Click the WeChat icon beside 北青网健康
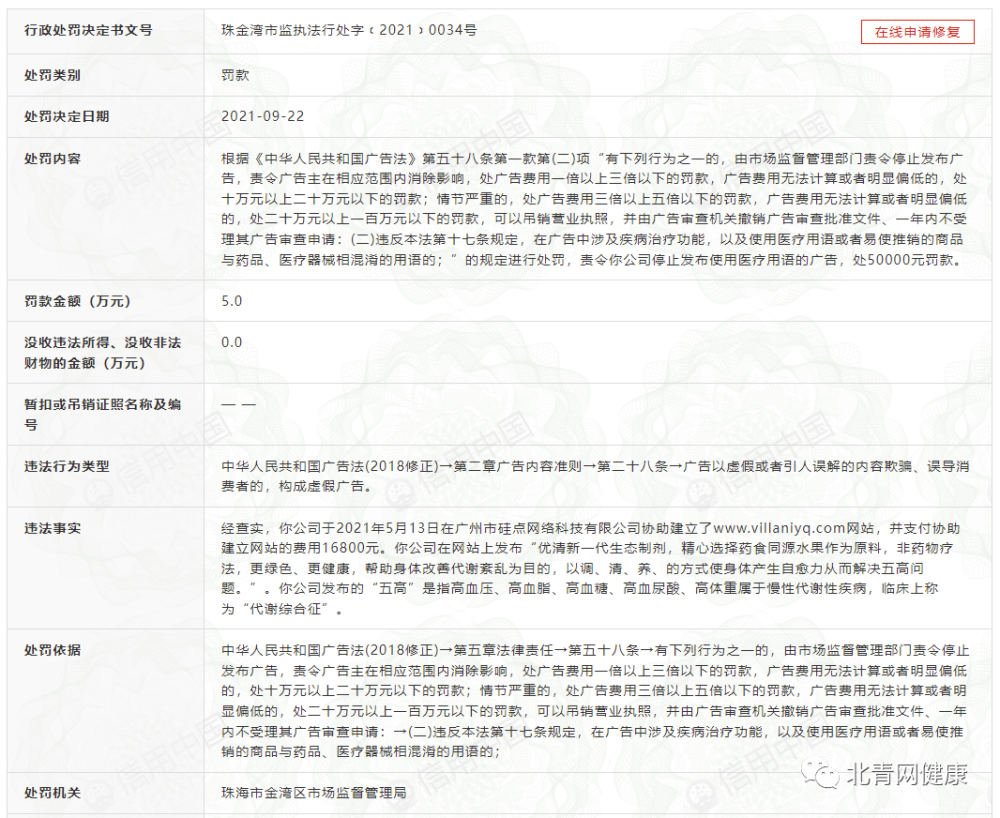The image size is (1000, 818). pos(821,774)
